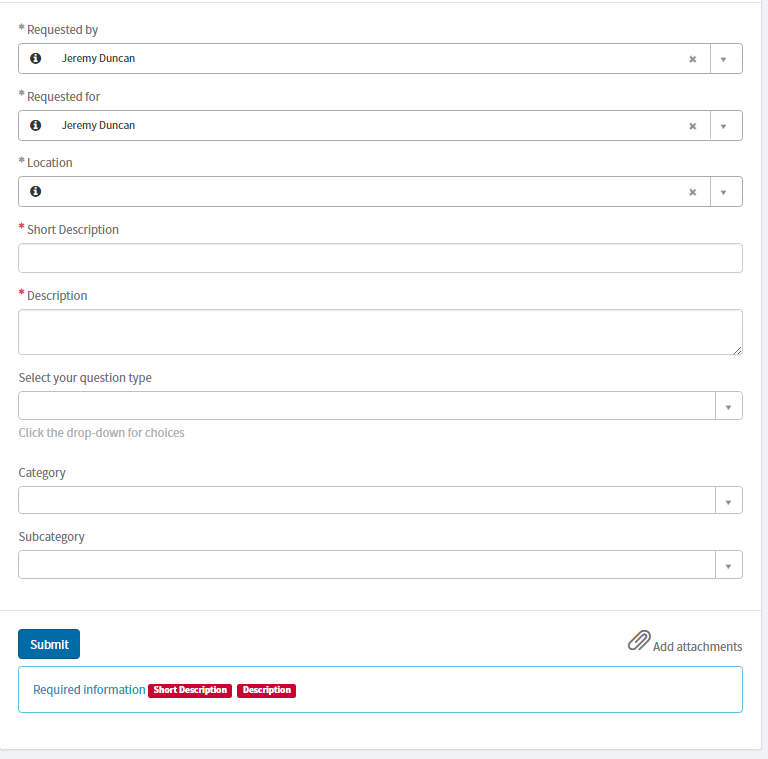Click the Short Description required tag
Viewport: 768px width, 759px height.
click(190, 690)
